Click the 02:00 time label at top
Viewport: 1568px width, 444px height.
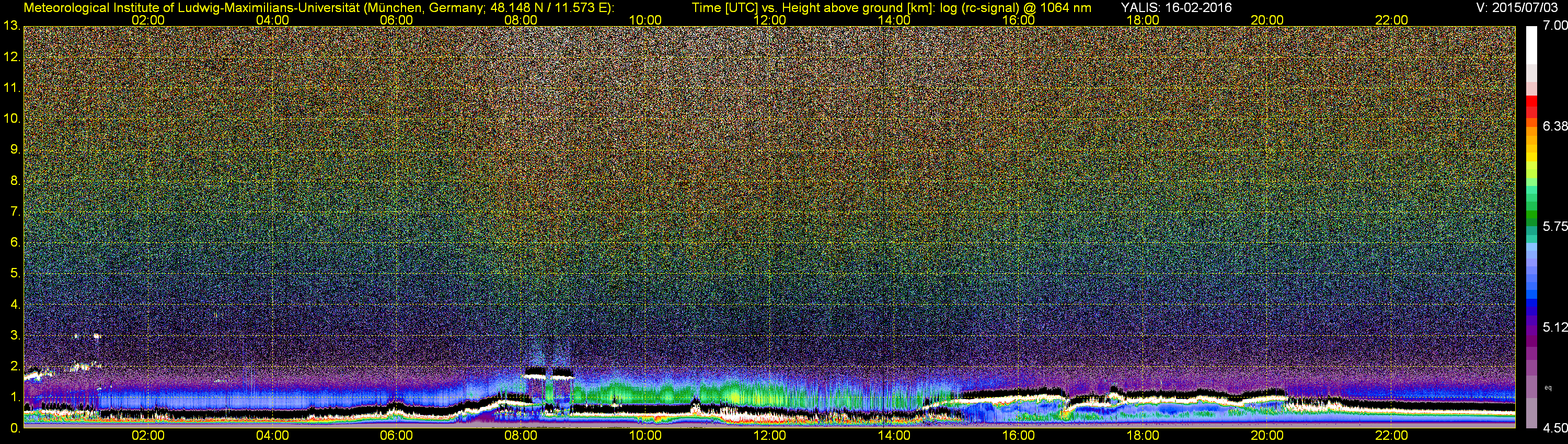[x=148, y=20]
